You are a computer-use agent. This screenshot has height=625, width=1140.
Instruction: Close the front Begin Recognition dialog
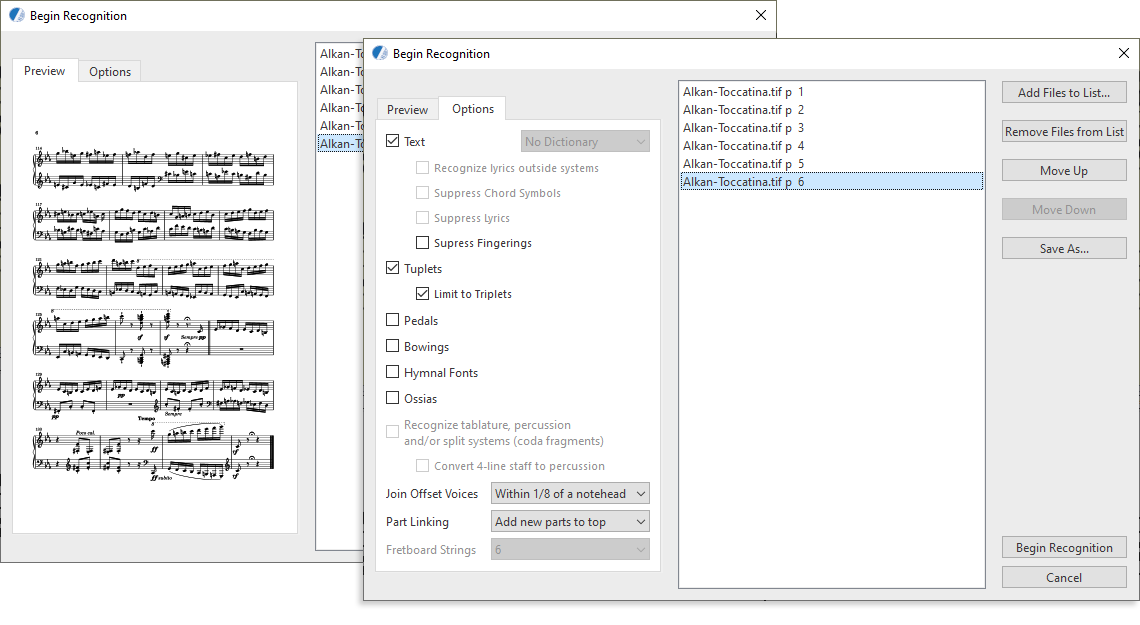click(x=1123, y=53)
